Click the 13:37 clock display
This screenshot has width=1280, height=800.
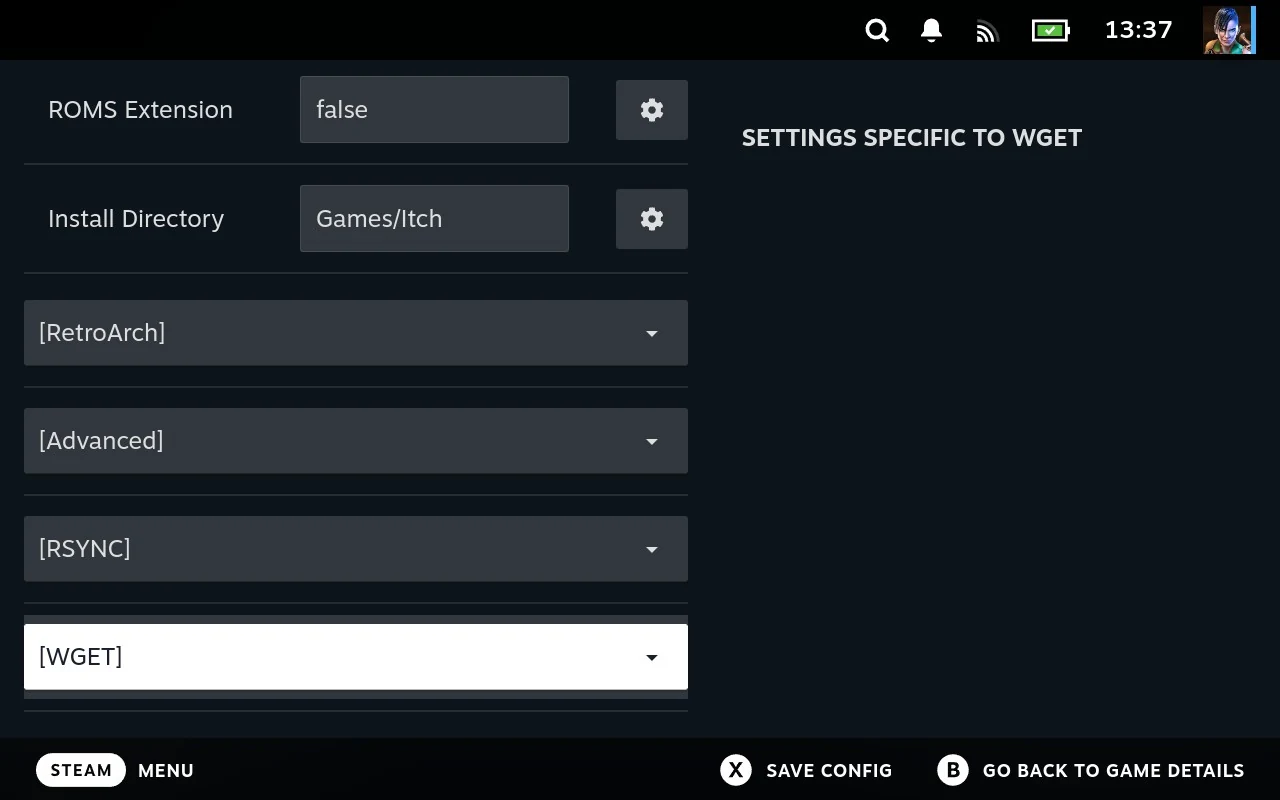click(x=1138, y=30)
